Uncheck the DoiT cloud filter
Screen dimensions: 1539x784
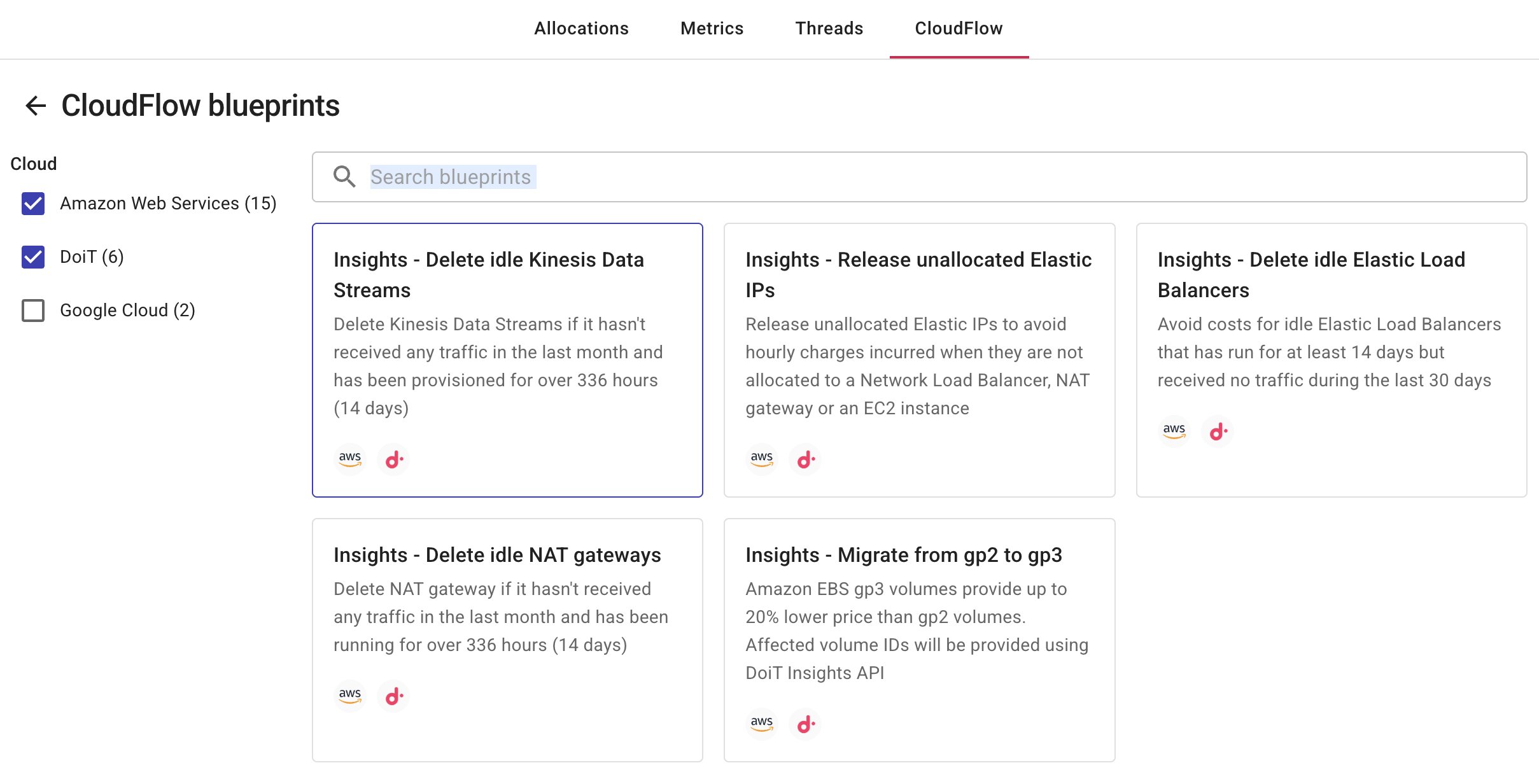pyautogui.click(x=33, y=257)
